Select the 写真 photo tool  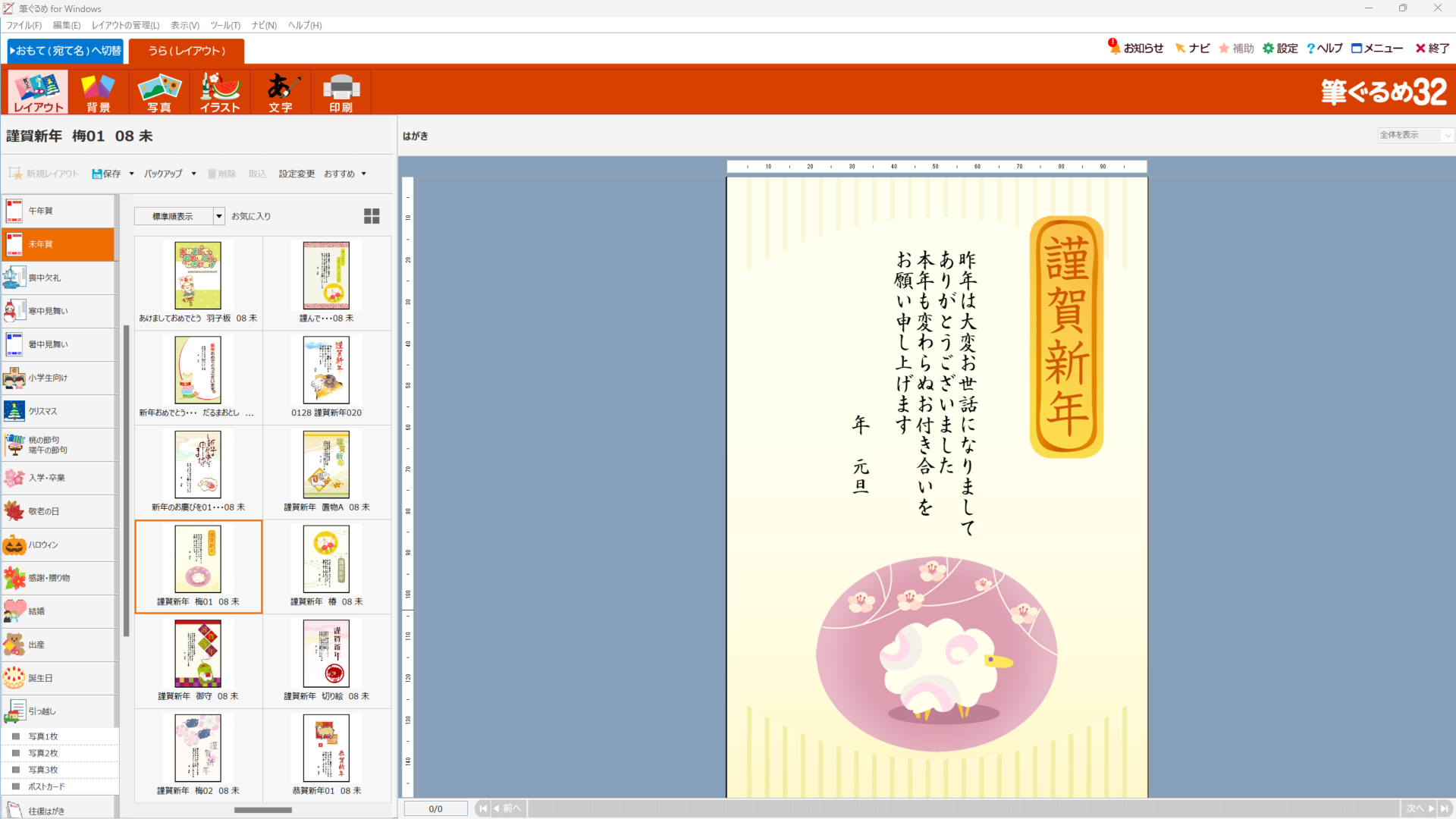coord(159,92)
